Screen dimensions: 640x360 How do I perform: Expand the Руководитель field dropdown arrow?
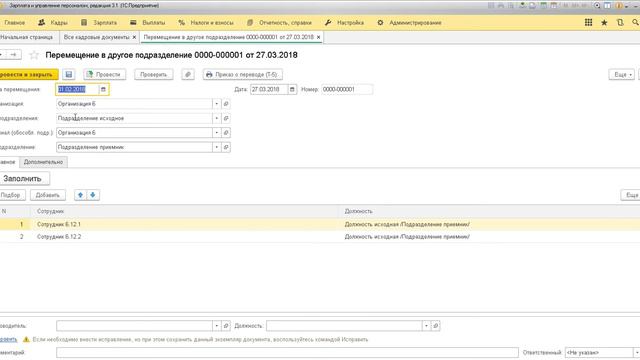point(217,326)
